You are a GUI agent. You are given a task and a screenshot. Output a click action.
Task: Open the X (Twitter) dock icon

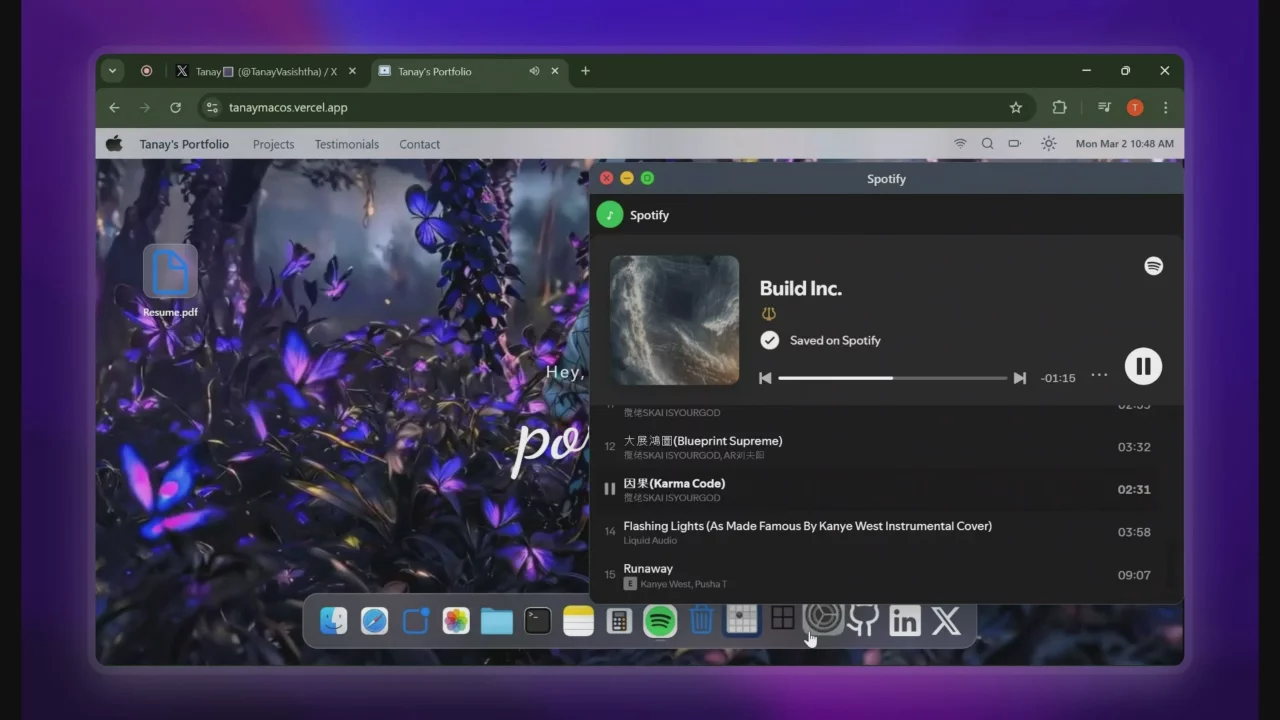[946, 621]
